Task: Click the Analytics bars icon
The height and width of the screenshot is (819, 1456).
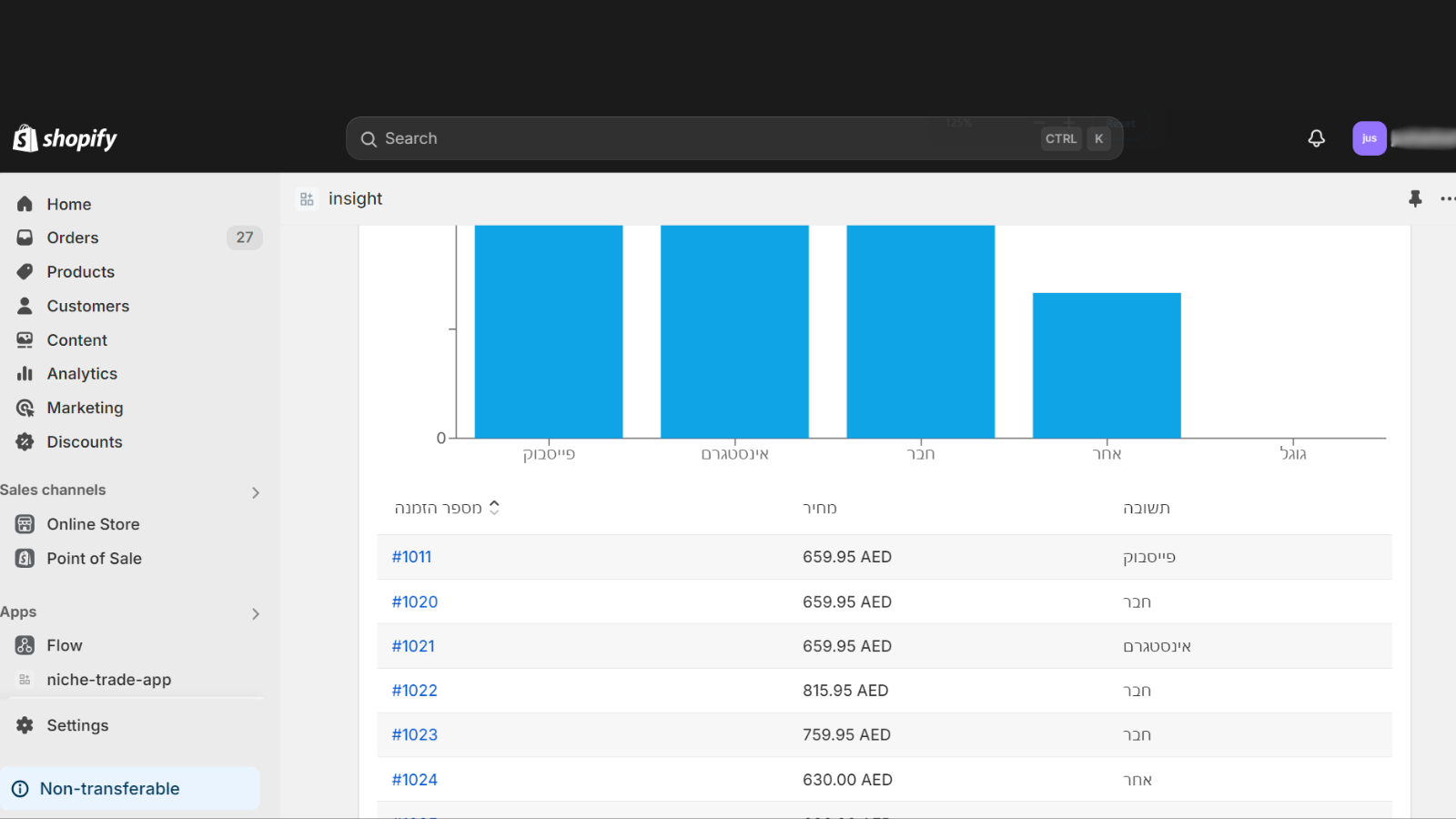Action: 25,373
